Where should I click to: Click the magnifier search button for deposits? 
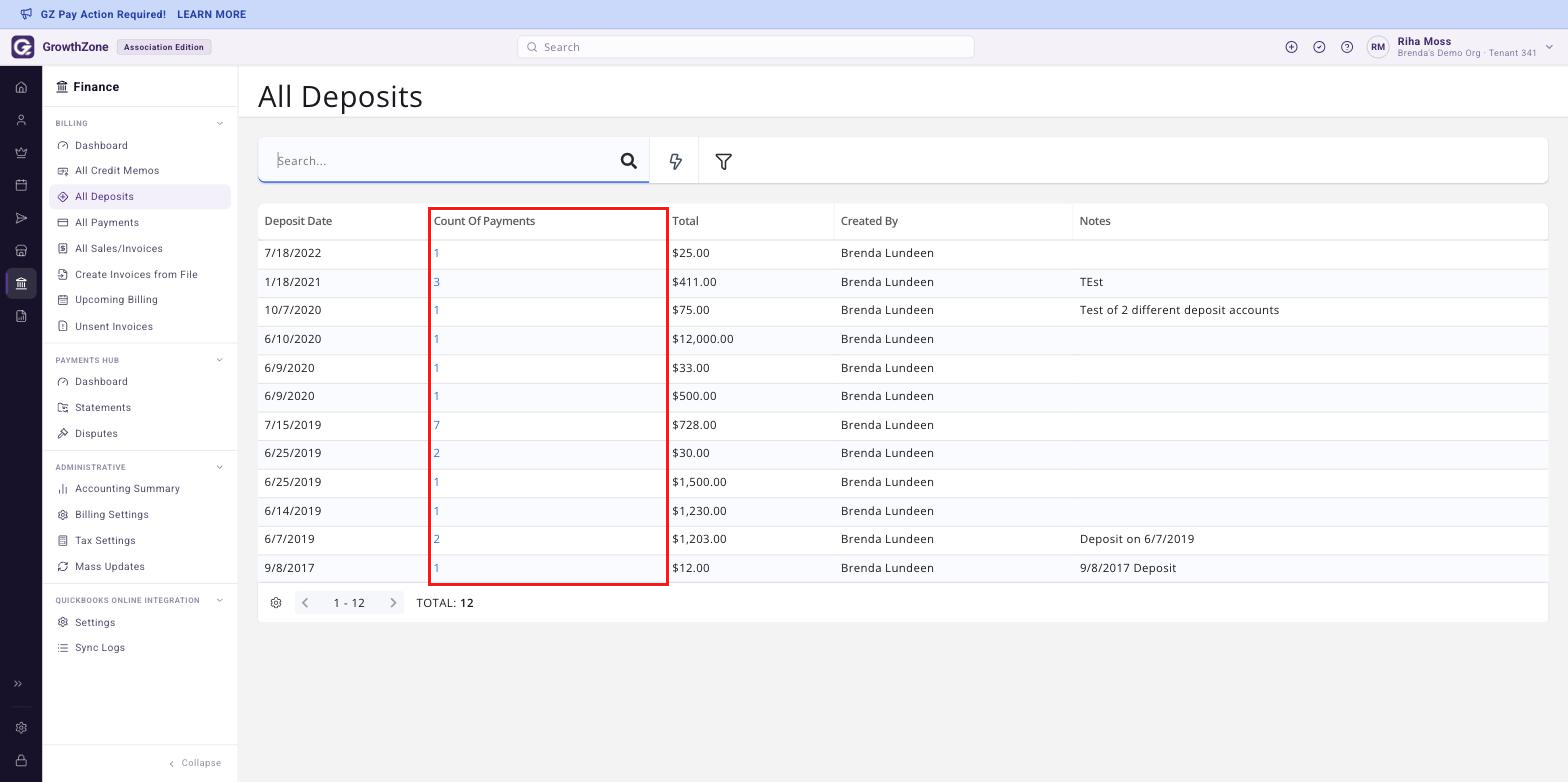pos(628,161)
